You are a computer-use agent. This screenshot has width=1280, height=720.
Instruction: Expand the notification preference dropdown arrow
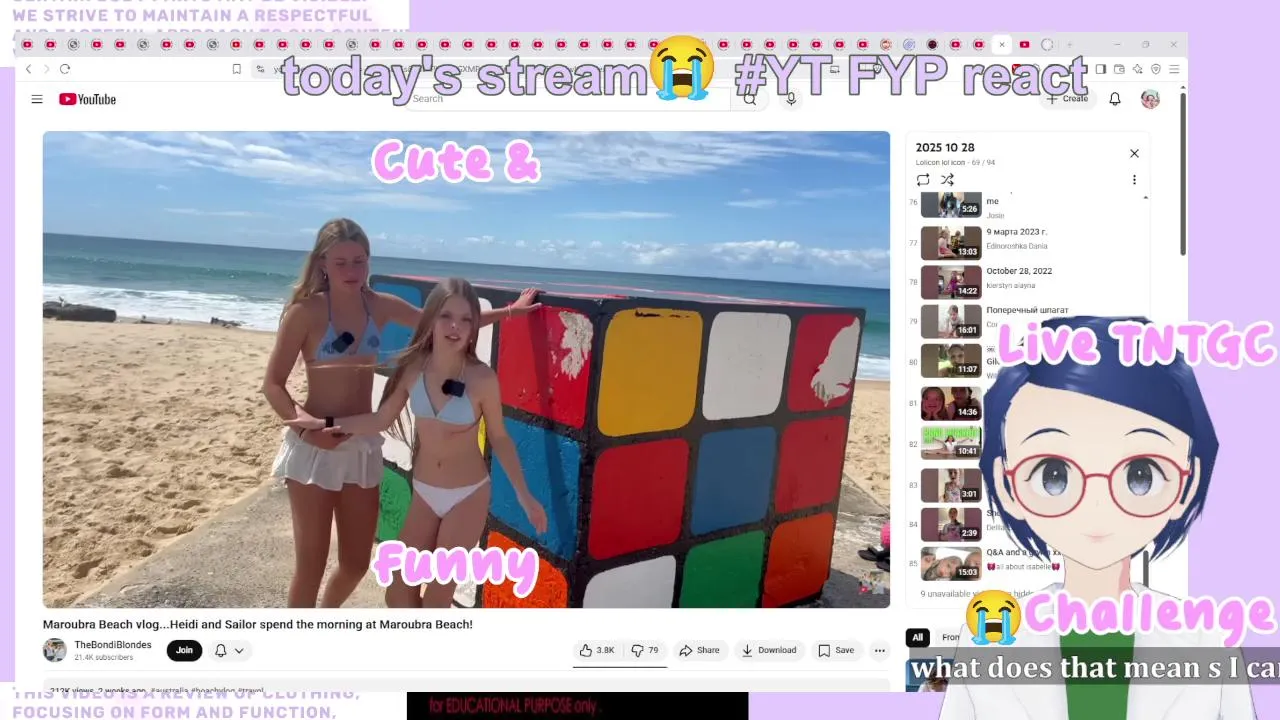pyautogui.click(x=239, y=650)
